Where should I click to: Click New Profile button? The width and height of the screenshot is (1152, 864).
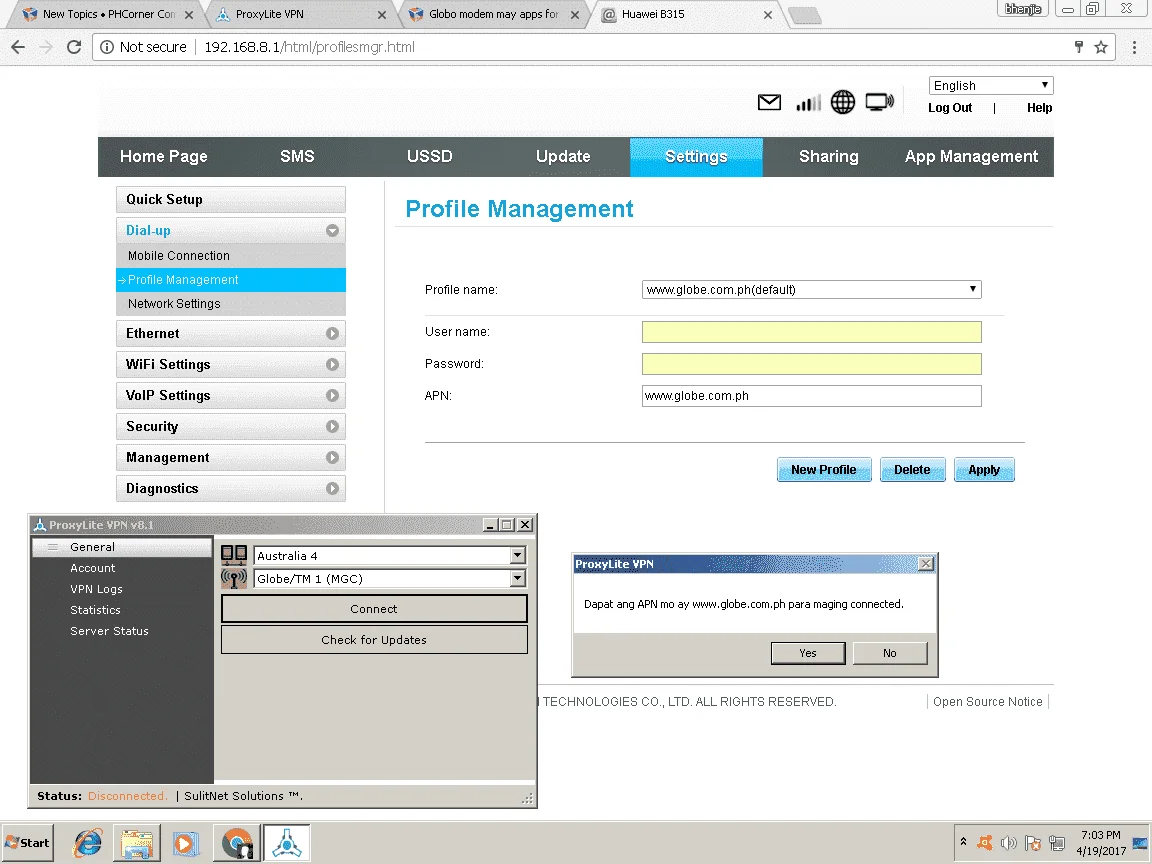pos(824,469)
